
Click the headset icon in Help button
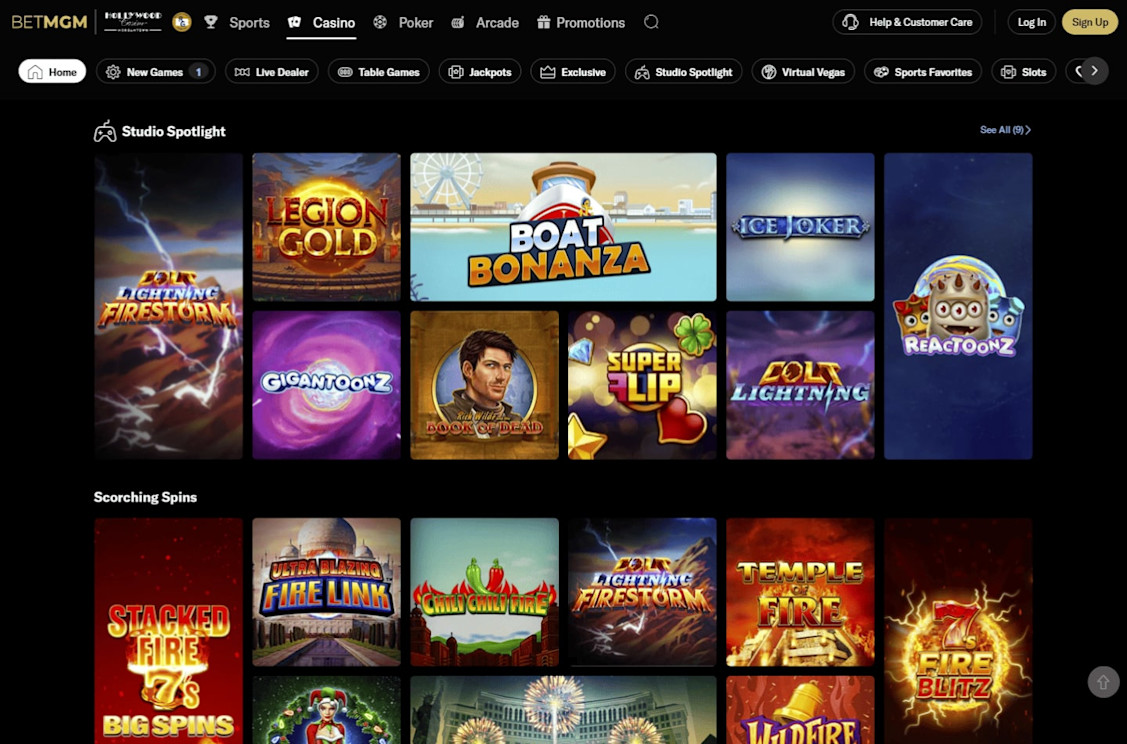pyautogui.click(x=850, y=22)
